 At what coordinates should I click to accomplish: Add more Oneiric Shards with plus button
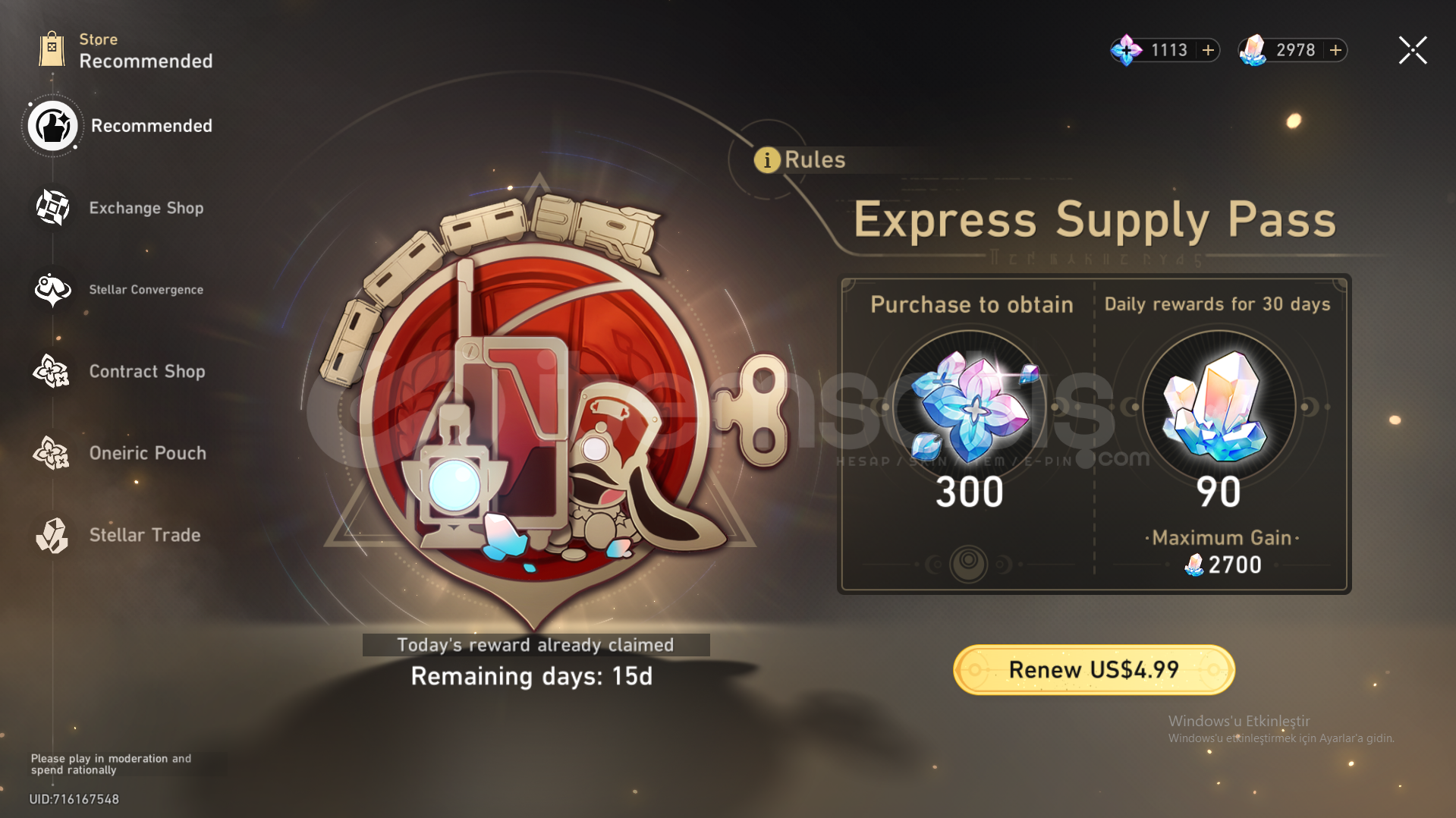click(1208, 50)
